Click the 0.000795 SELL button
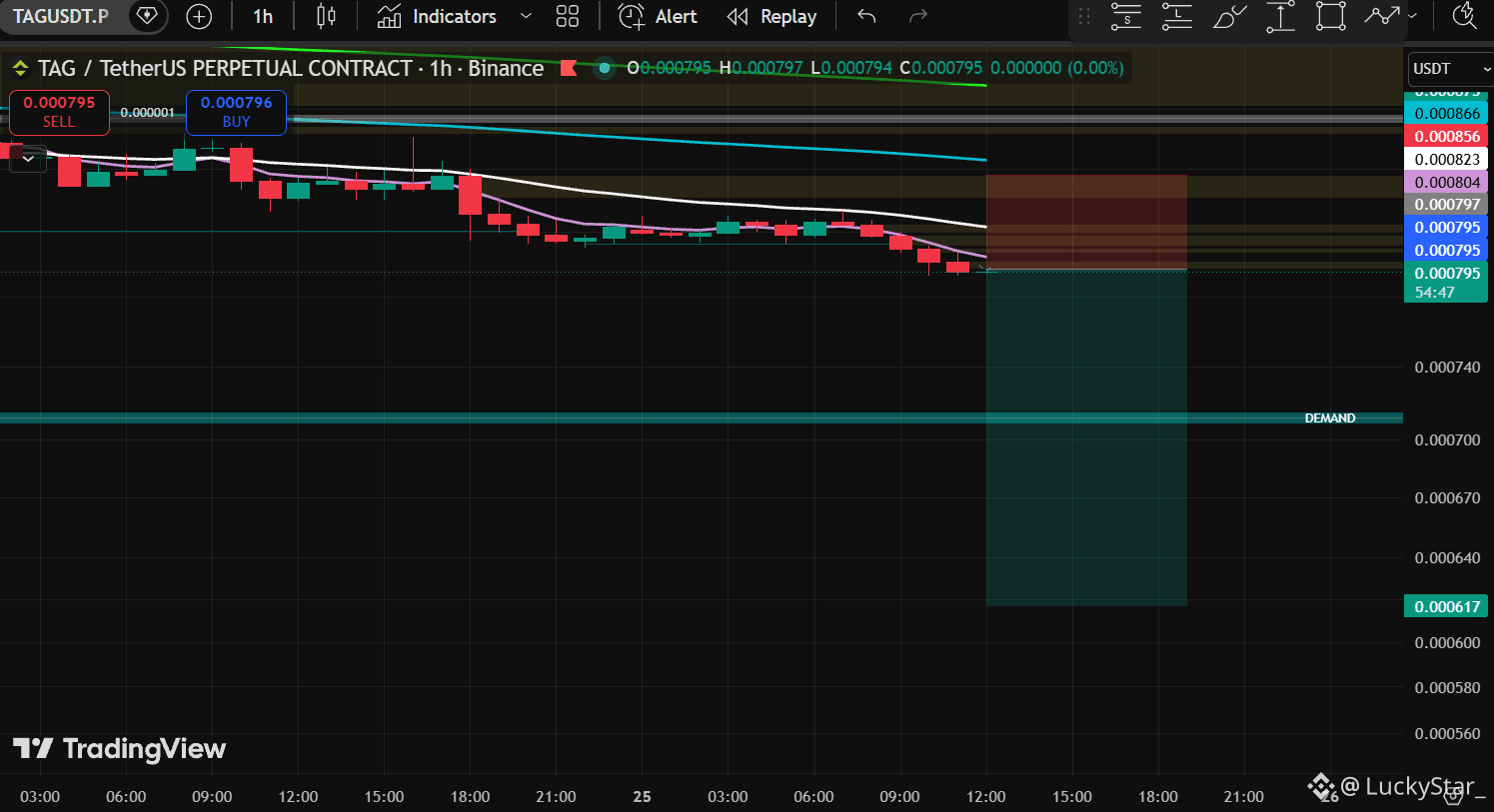This screenshot has height=812, width=1494. [59, 112]
